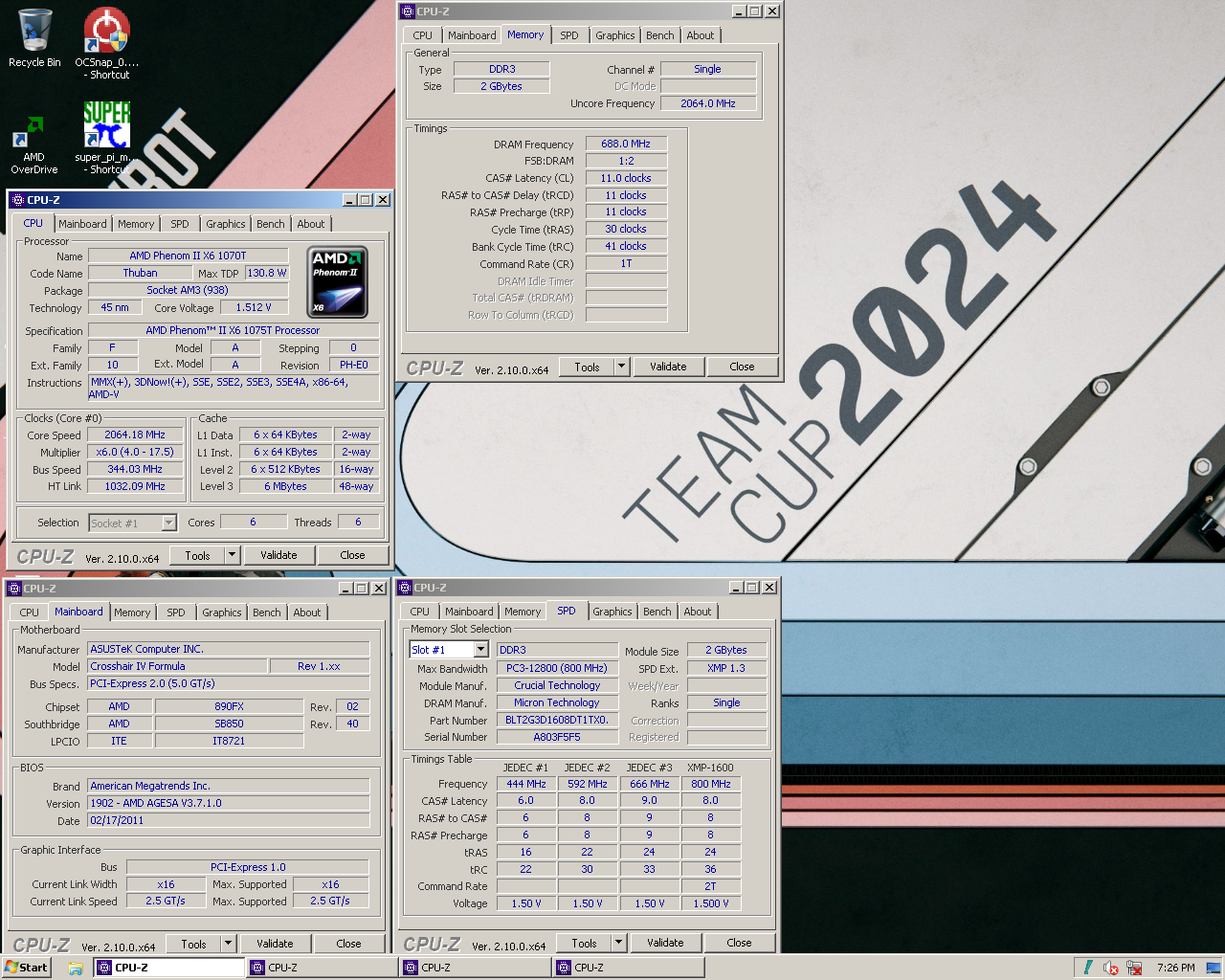Click Validate in the CPU window
This screenshot has height=980, width=1225.
(278, 555)
